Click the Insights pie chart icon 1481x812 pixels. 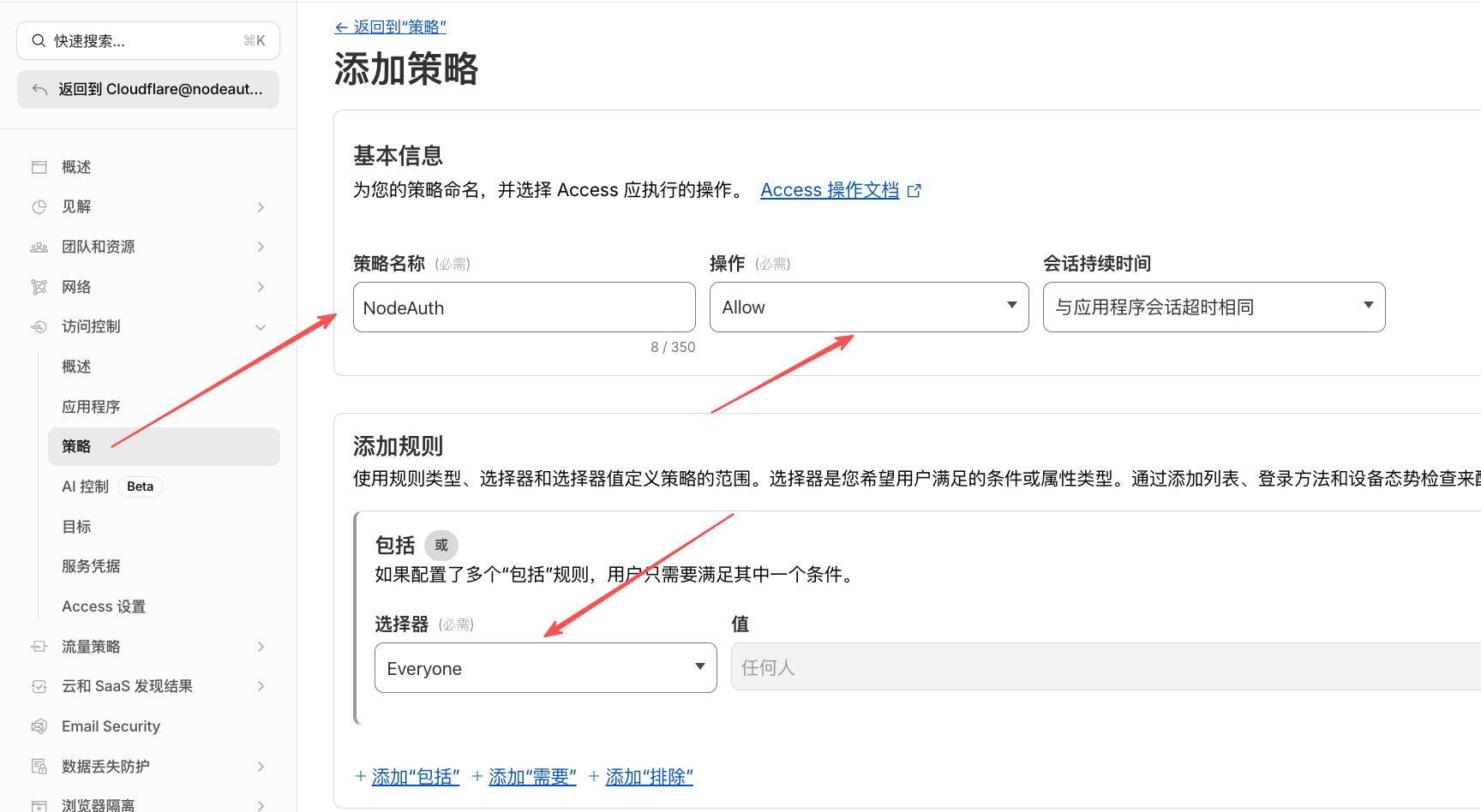click(39, 206)
